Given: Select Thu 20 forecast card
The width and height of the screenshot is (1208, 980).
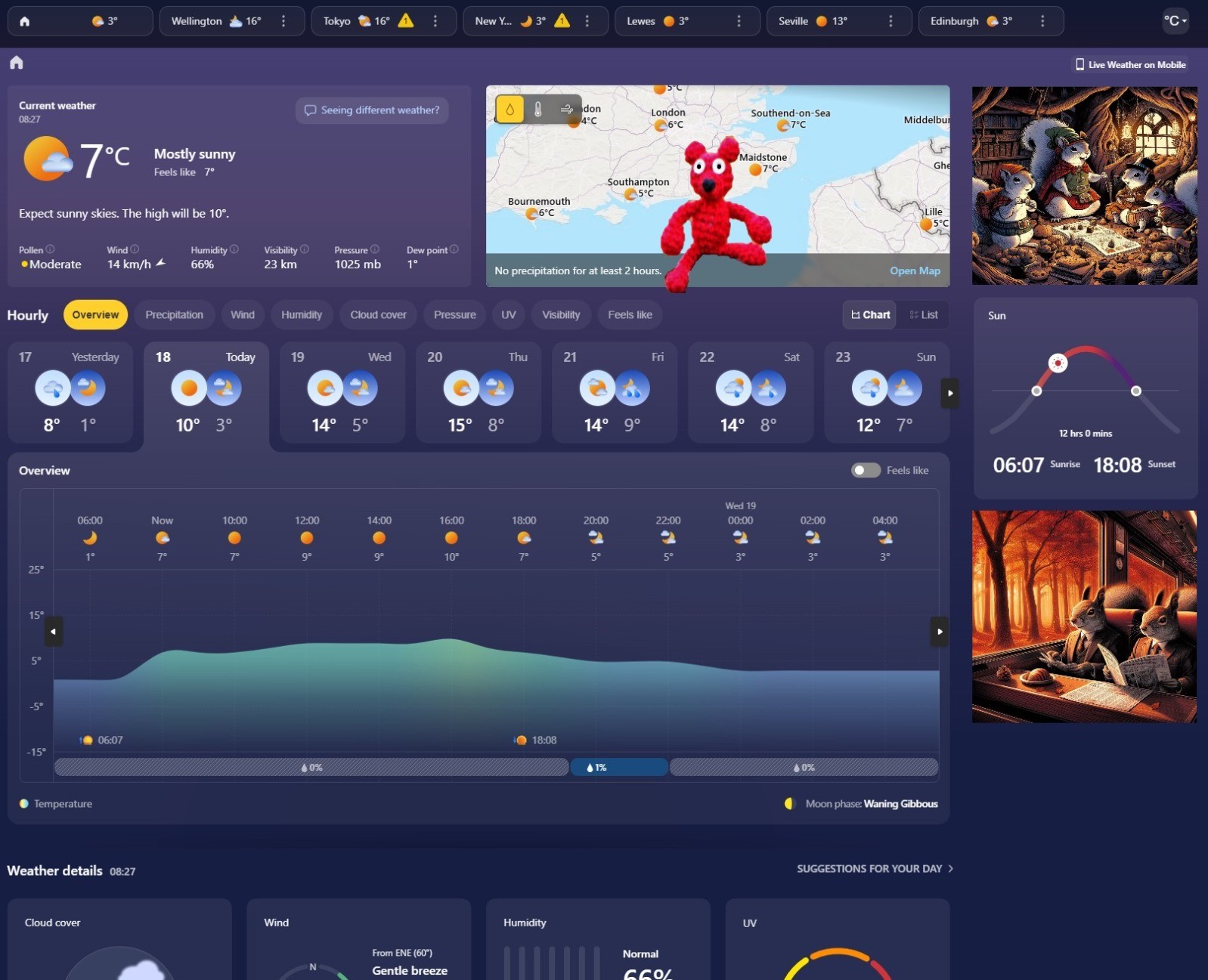Looking at the screenshot, I should coord(479,392).
